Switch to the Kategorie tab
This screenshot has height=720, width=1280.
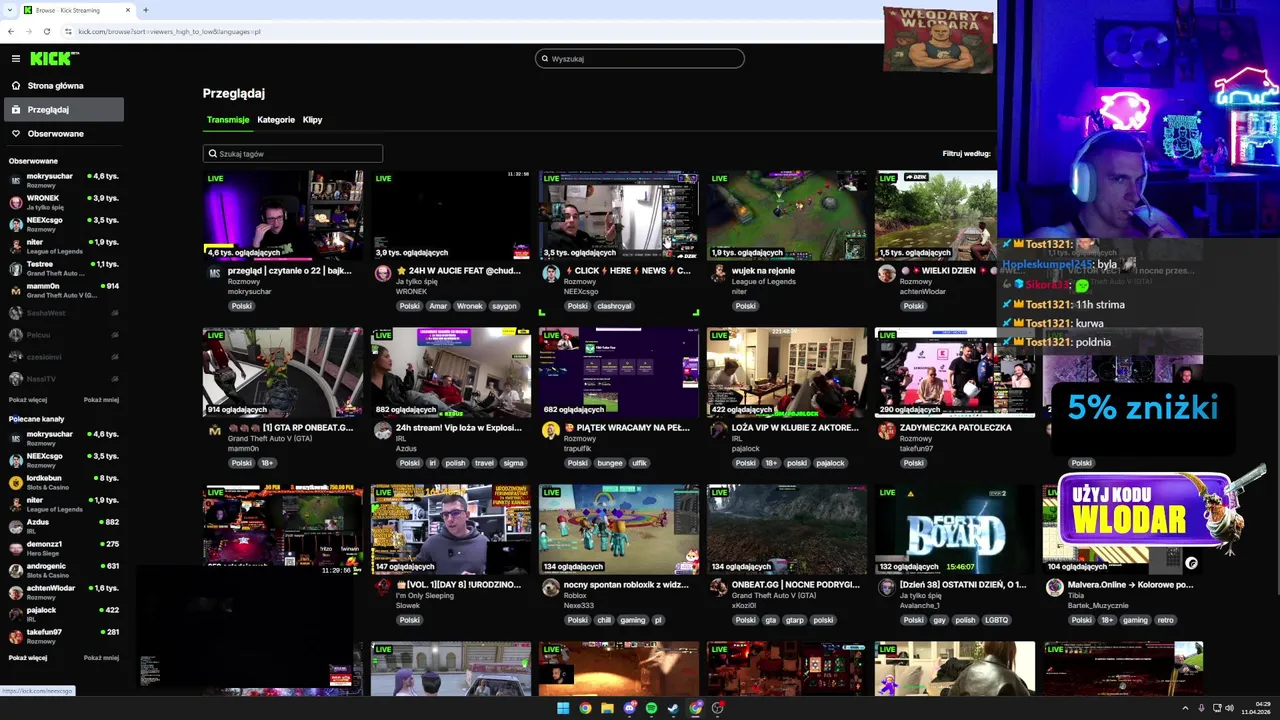coord(276,120)
